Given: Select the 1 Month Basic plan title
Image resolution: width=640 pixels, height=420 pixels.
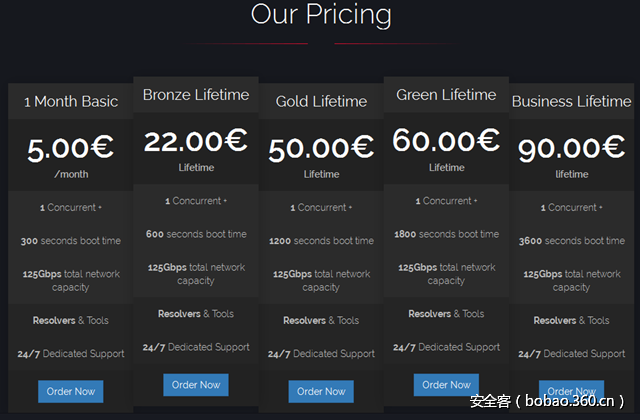Looking at the screenshot, I should (x=71, y=101).
